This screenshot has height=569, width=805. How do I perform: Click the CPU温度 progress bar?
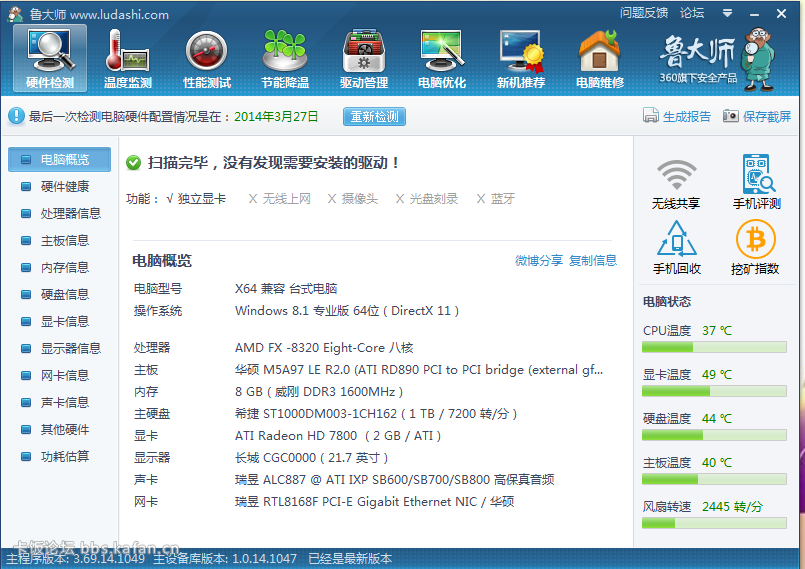pyautogui.click(x=714, y=348)
